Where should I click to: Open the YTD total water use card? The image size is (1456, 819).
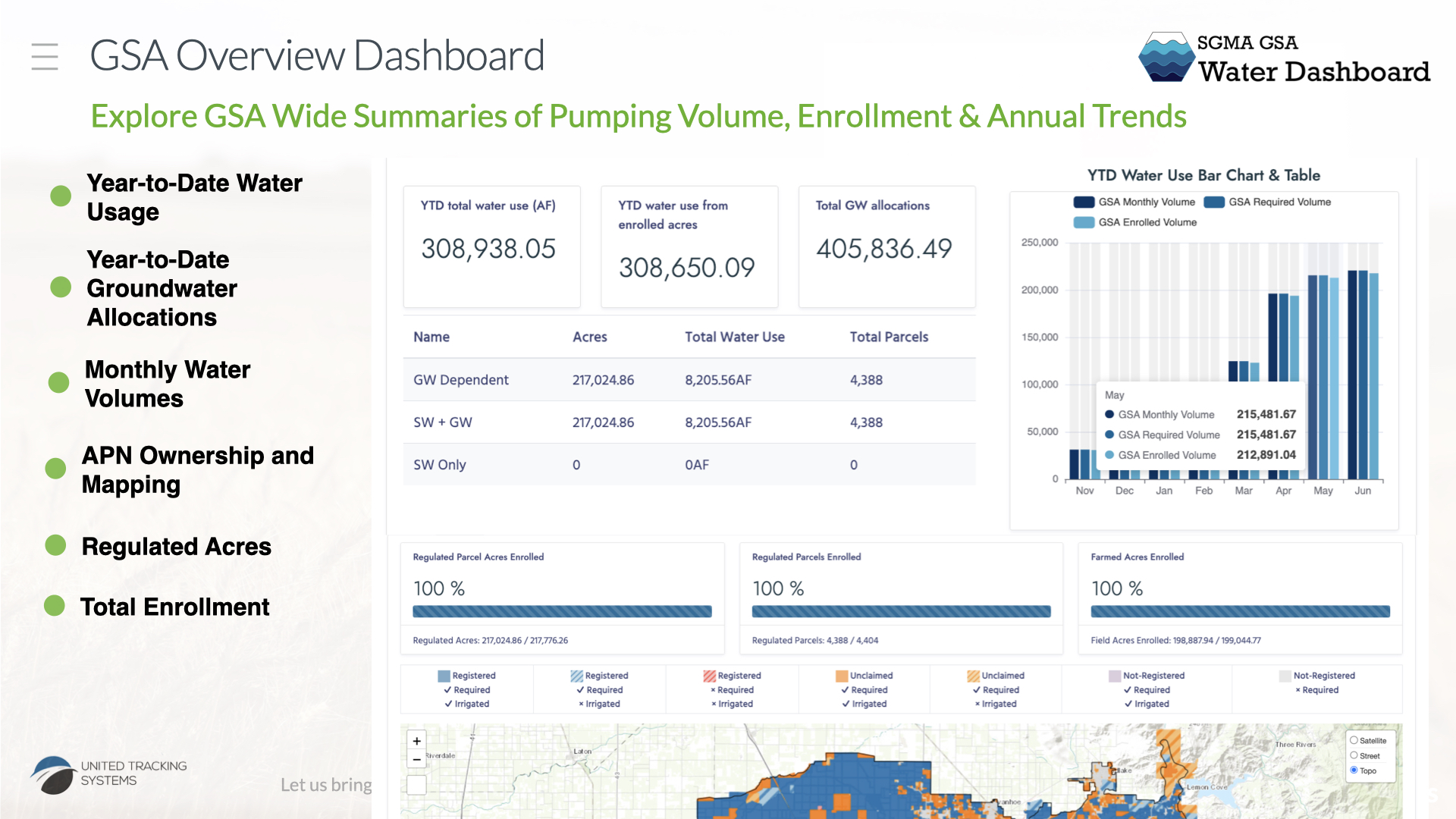click(491, 246)
